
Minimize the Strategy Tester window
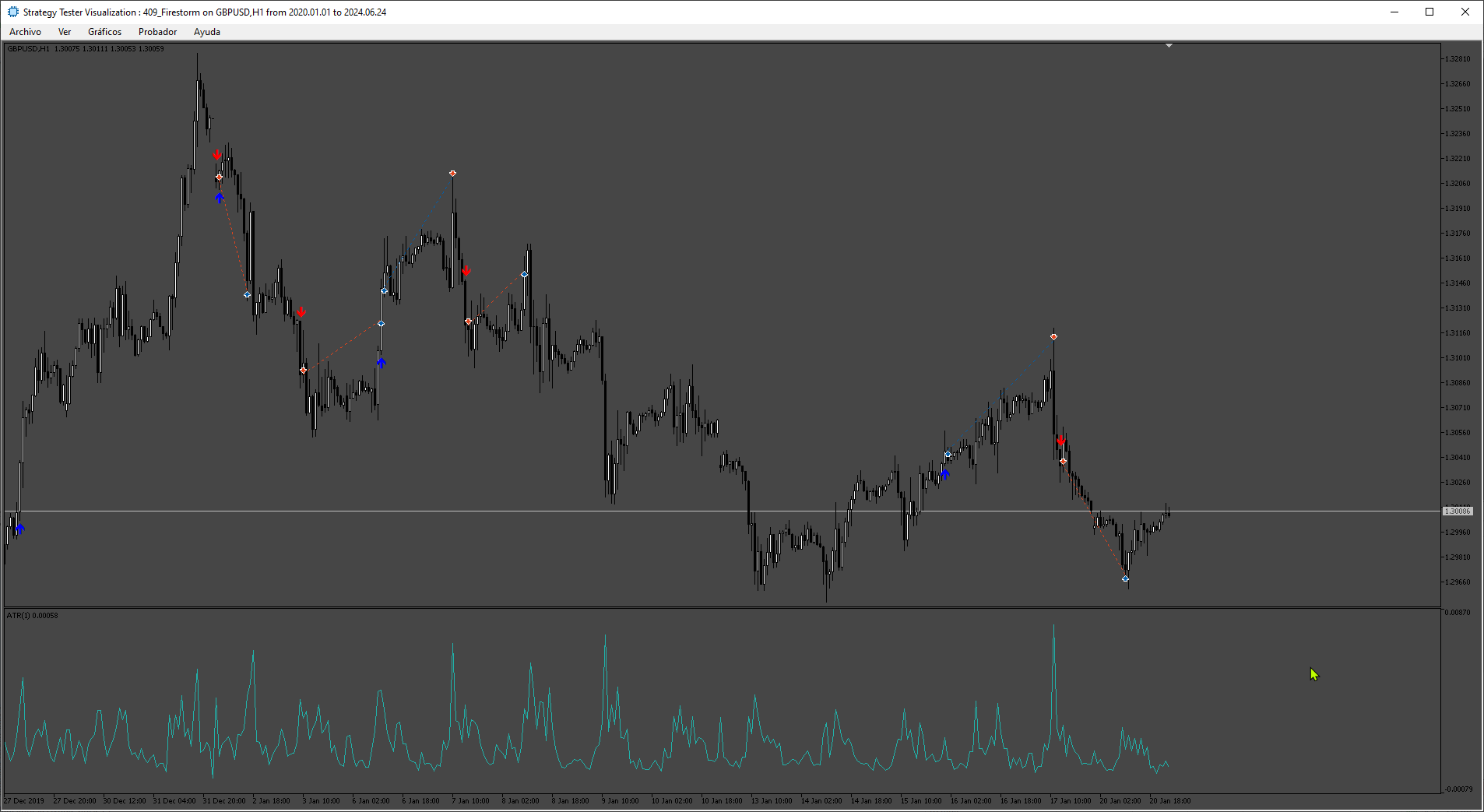point(1394,12)
